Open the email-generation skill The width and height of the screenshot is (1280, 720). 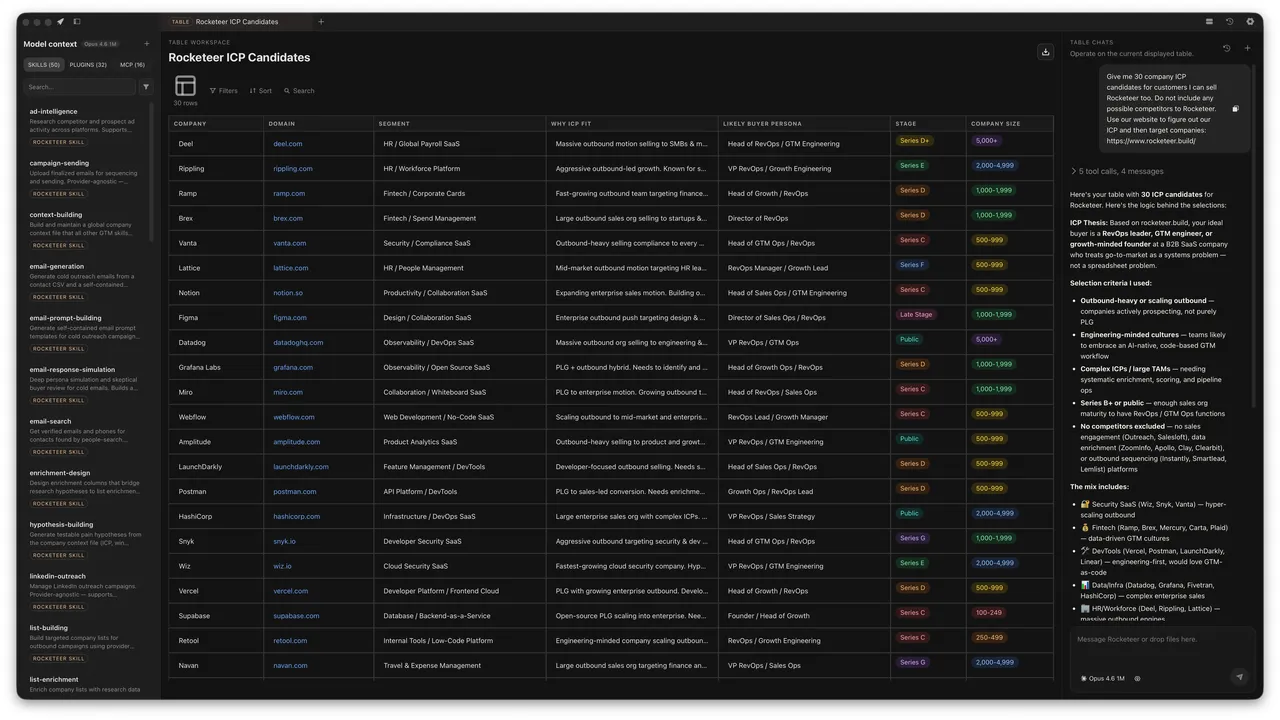pyautogui.click(x=86, y=281)
